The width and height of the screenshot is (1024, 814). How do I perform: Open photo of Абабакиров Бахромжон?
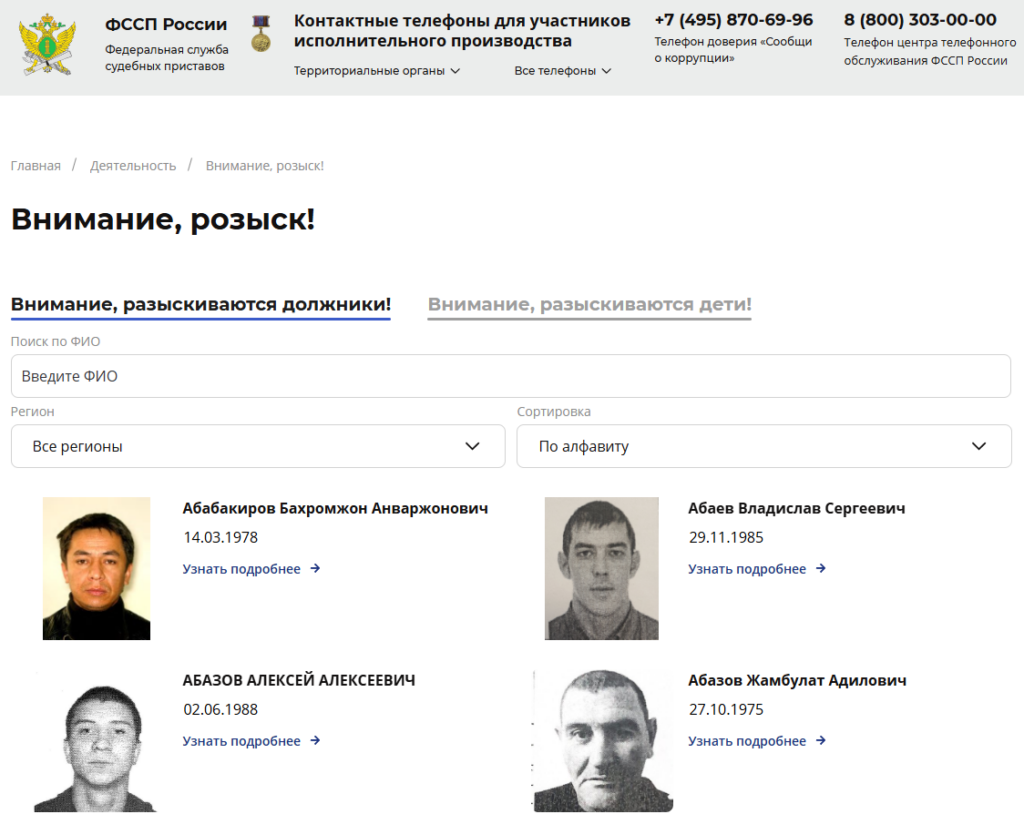point(97,568)
